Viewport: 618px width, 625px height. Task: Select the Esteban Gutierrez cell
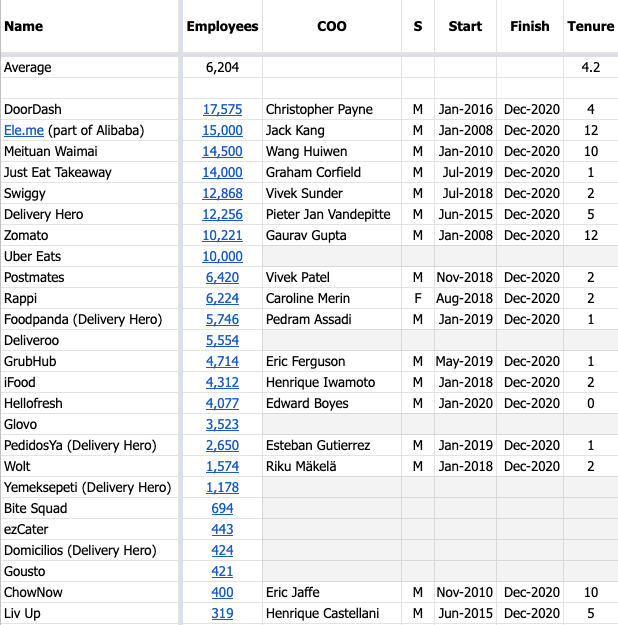[x=332, y=445]
